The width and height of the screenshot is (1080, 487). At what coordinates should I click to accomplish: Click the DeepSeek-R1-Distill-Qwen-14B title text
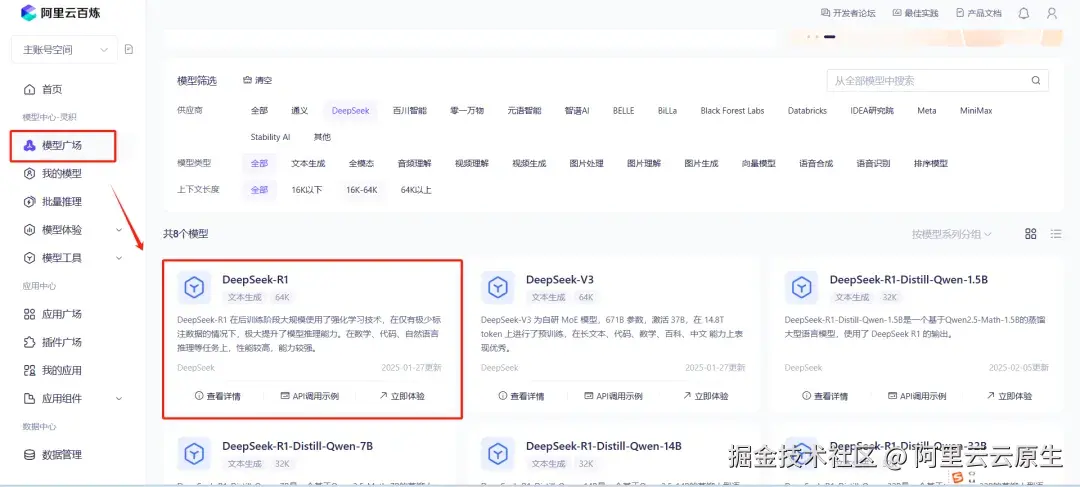[x=604, y=446]
